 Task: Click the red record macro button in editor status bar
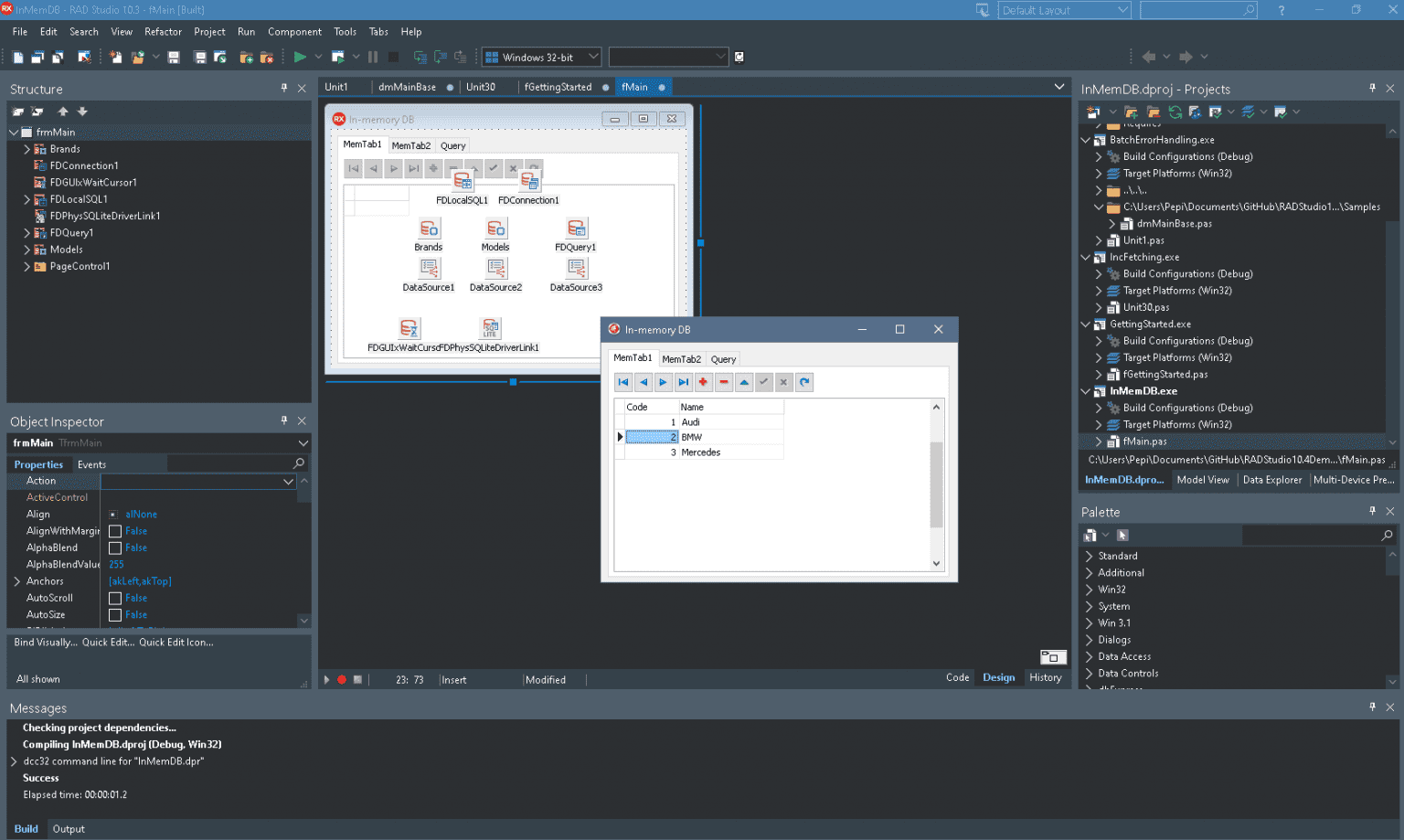click(342, 679)
